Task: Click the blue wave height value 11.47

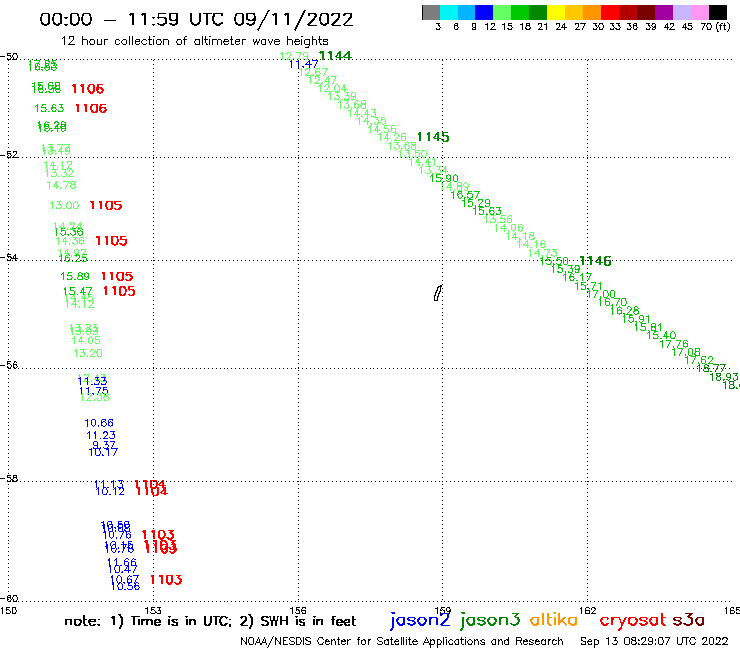Action: 303,64
